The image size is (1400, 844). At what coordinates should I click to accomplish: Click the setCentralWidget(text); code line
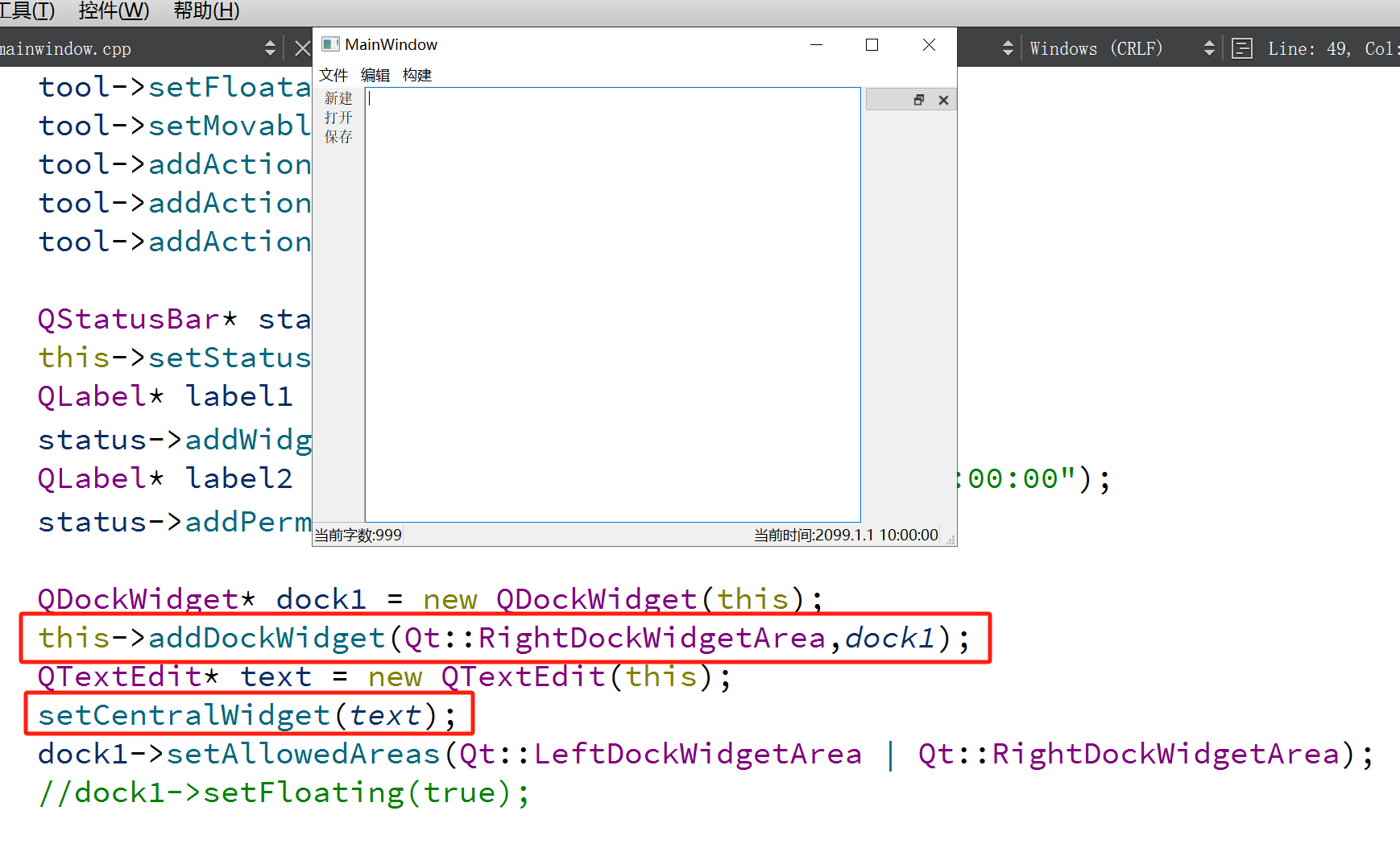247,715
